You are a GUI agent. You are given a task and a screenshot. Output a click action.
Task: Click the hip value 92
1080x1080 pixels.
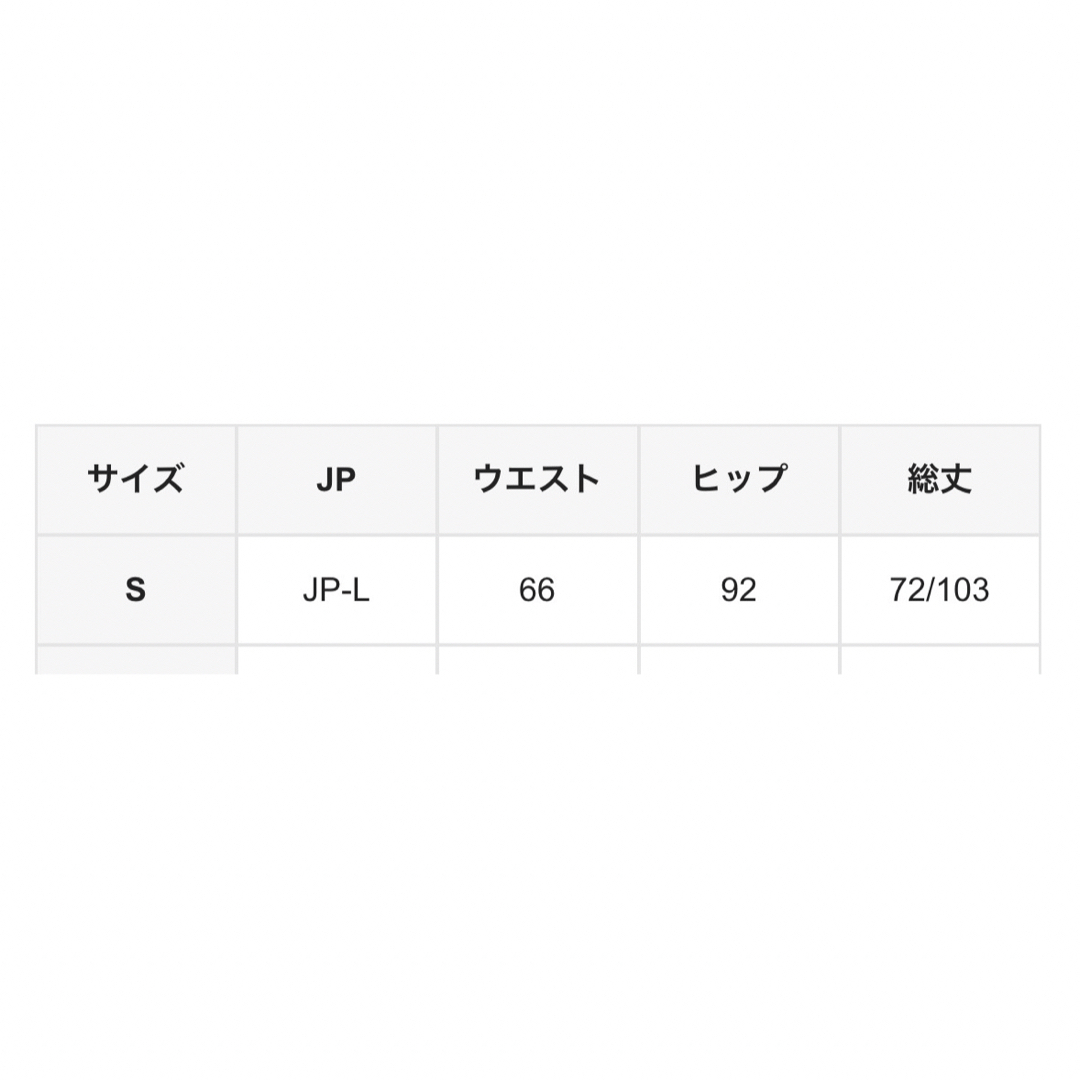(739, 590)
